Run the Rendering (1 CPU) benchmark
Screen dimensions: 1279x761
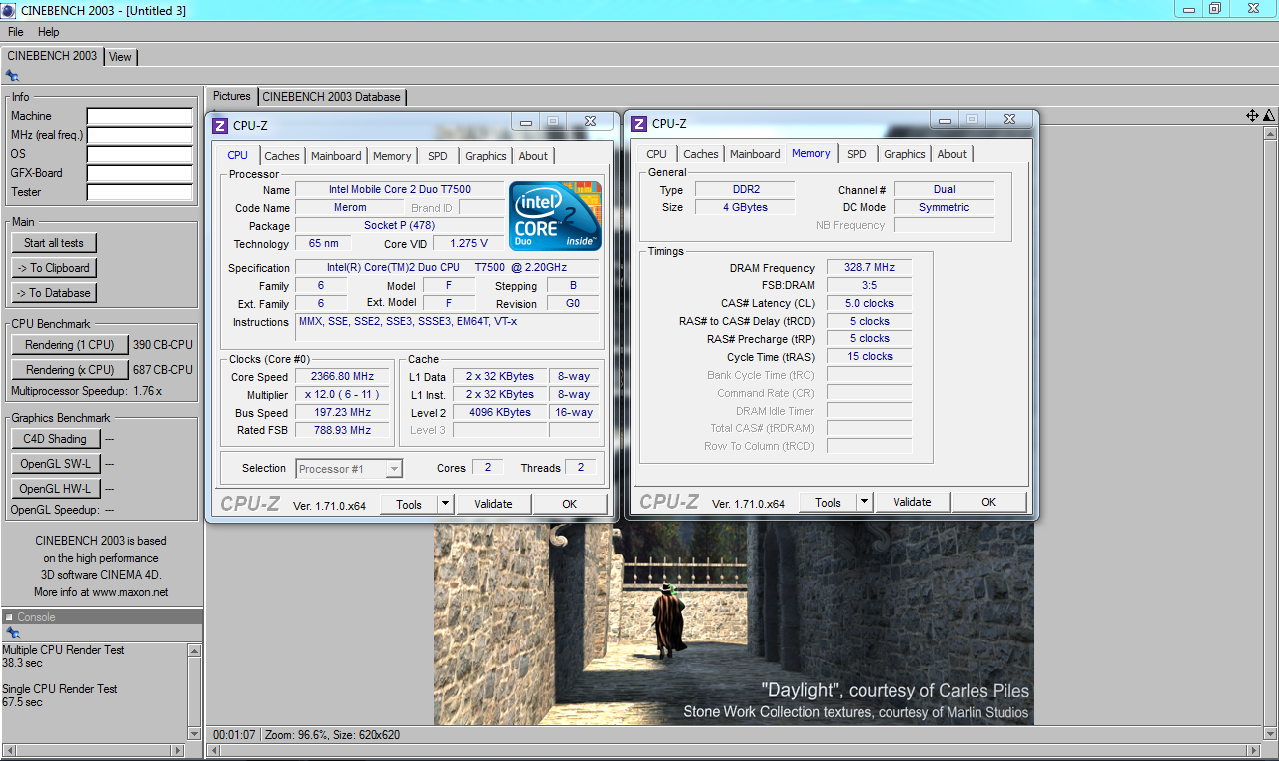[x=70, y=345]
